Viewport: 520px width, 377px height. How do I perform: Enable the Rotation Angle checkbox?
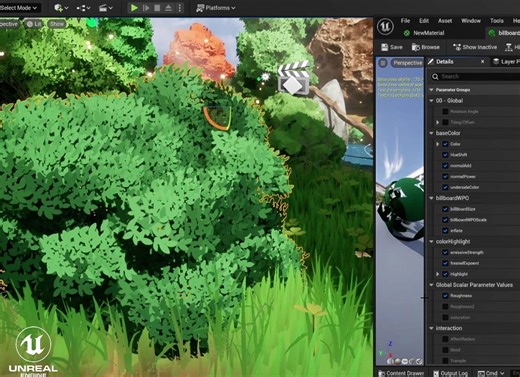pos(445,111)
